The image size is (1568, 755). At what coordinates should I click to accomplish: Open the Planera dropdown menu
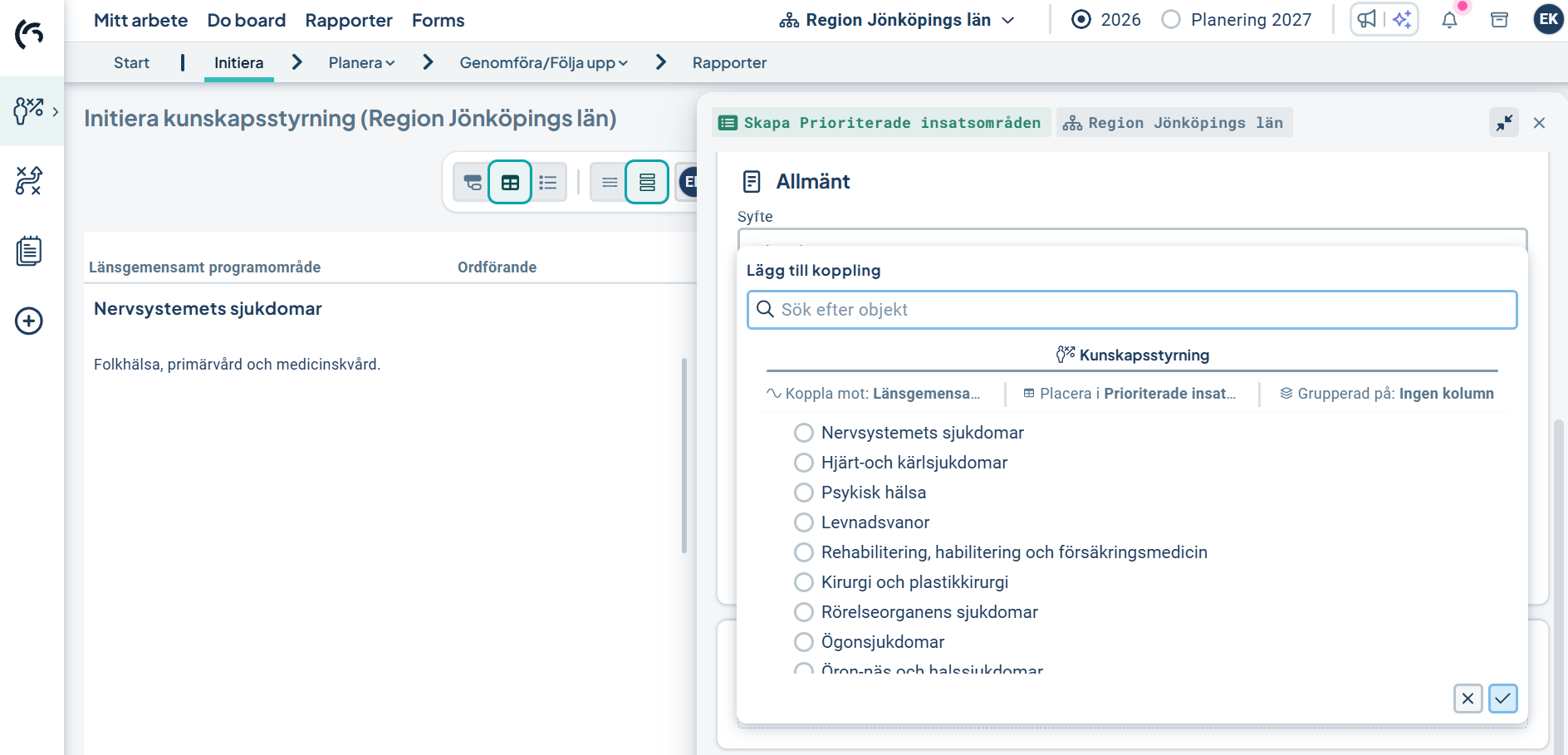tap(361, 63)
